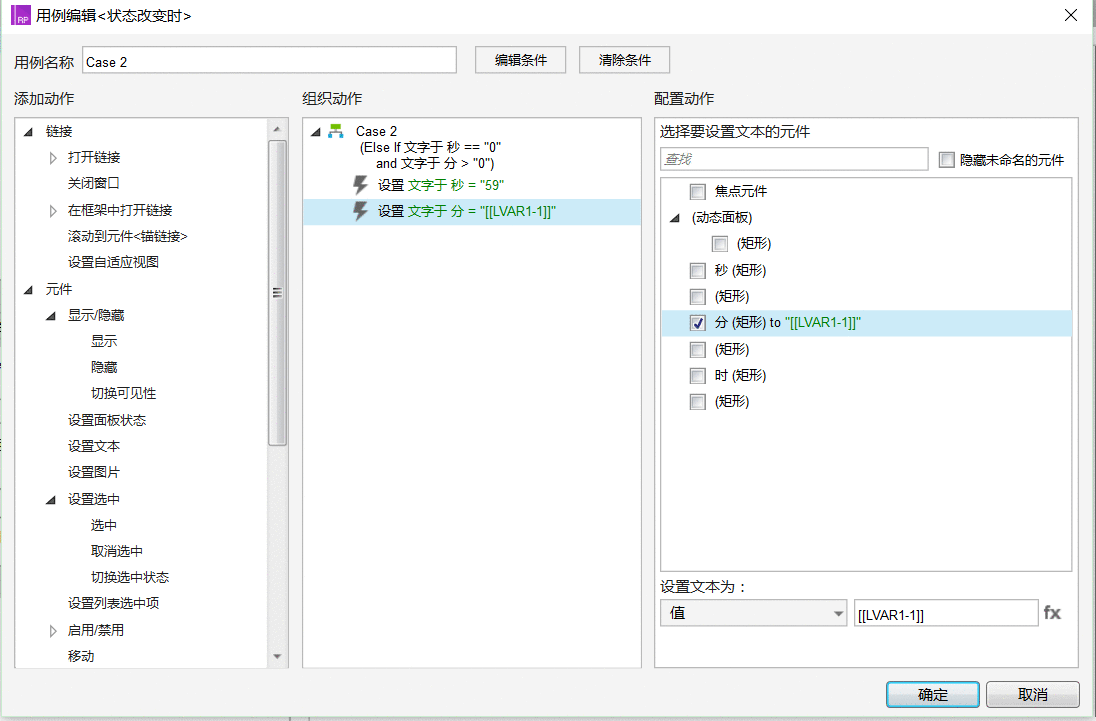Check the unnamed (矩形) box below 秒
The image size is (1096, 721).
point(698,296)
